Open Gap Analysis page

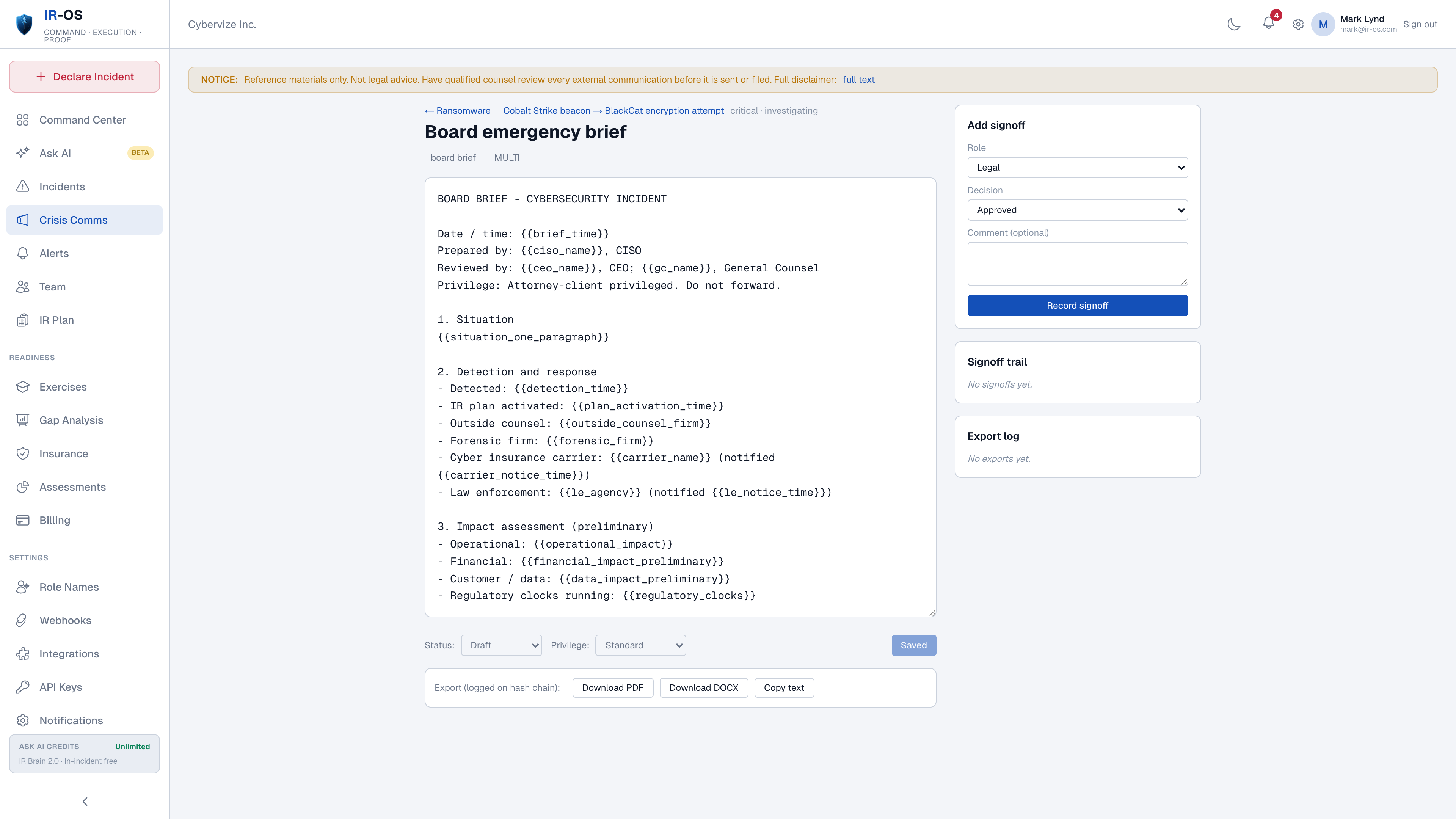pos(84,420)
